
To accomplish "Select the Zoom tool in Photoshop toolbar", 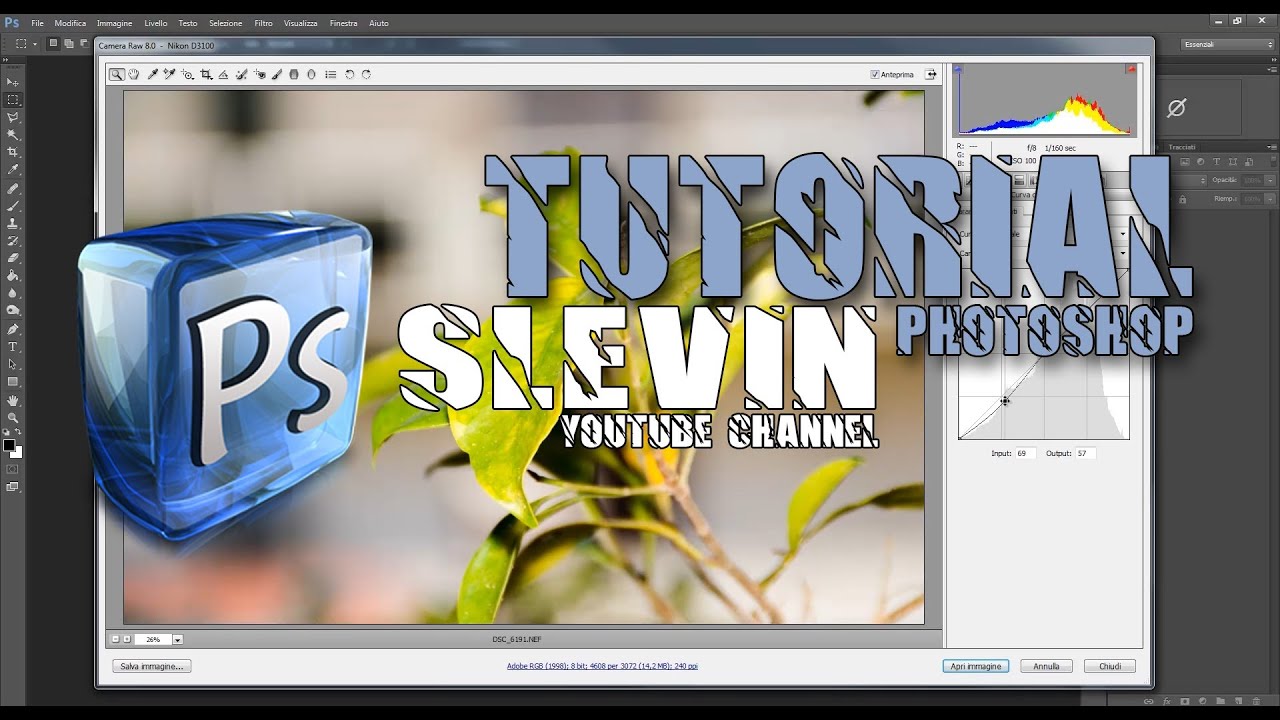I will tap(13, 417).
